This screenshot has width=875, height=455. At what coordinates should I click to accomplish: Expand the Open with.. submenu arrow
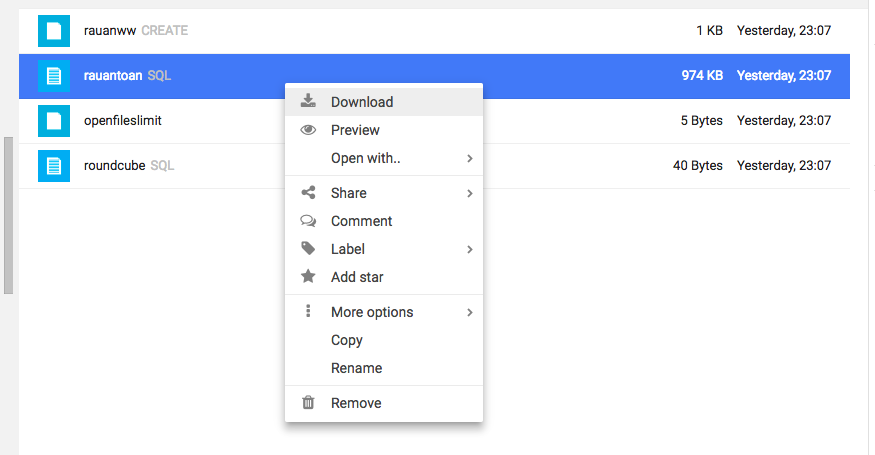(x=470, y=159)
